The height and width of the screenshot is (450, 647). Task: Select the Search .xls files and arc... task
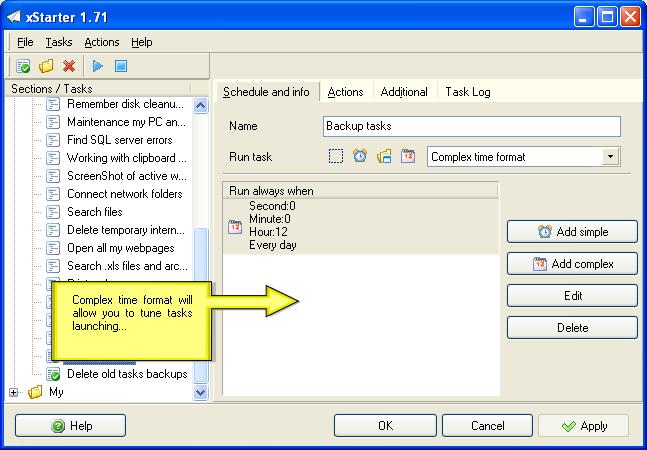(127, 266)
